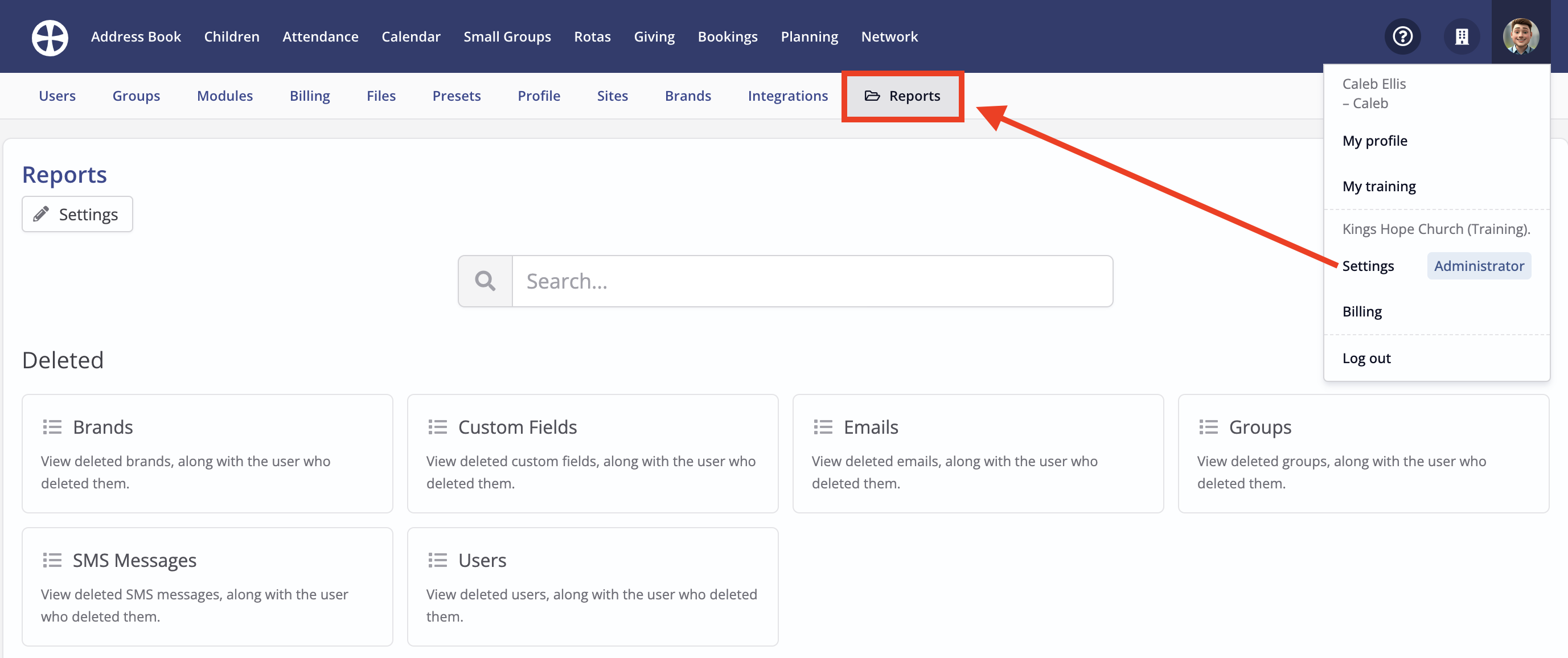Open the Network module

point(889,36)
